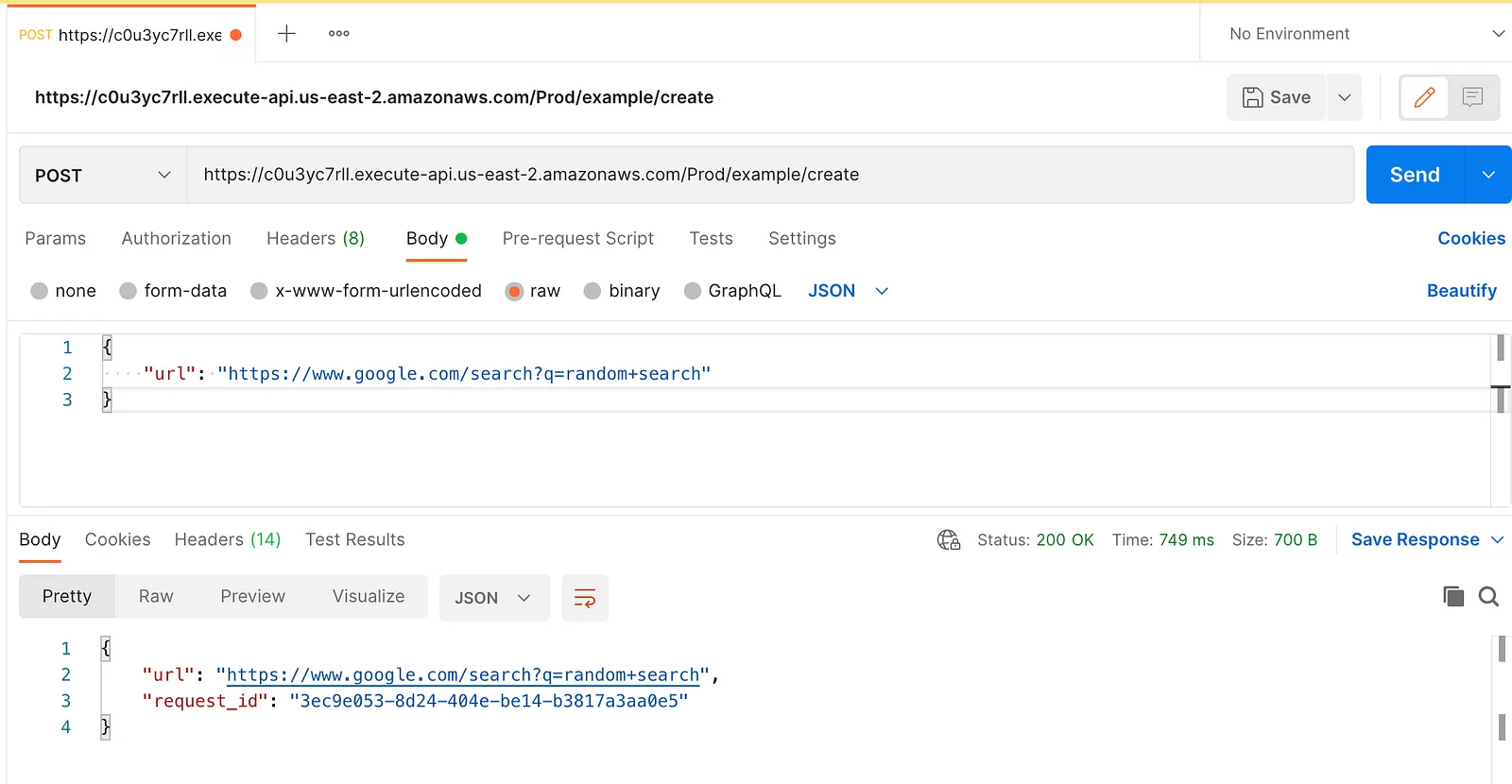Open the comments icon beside the pencil
The height and width of the screenshot is (784, 1512).
click(1472, 97)
